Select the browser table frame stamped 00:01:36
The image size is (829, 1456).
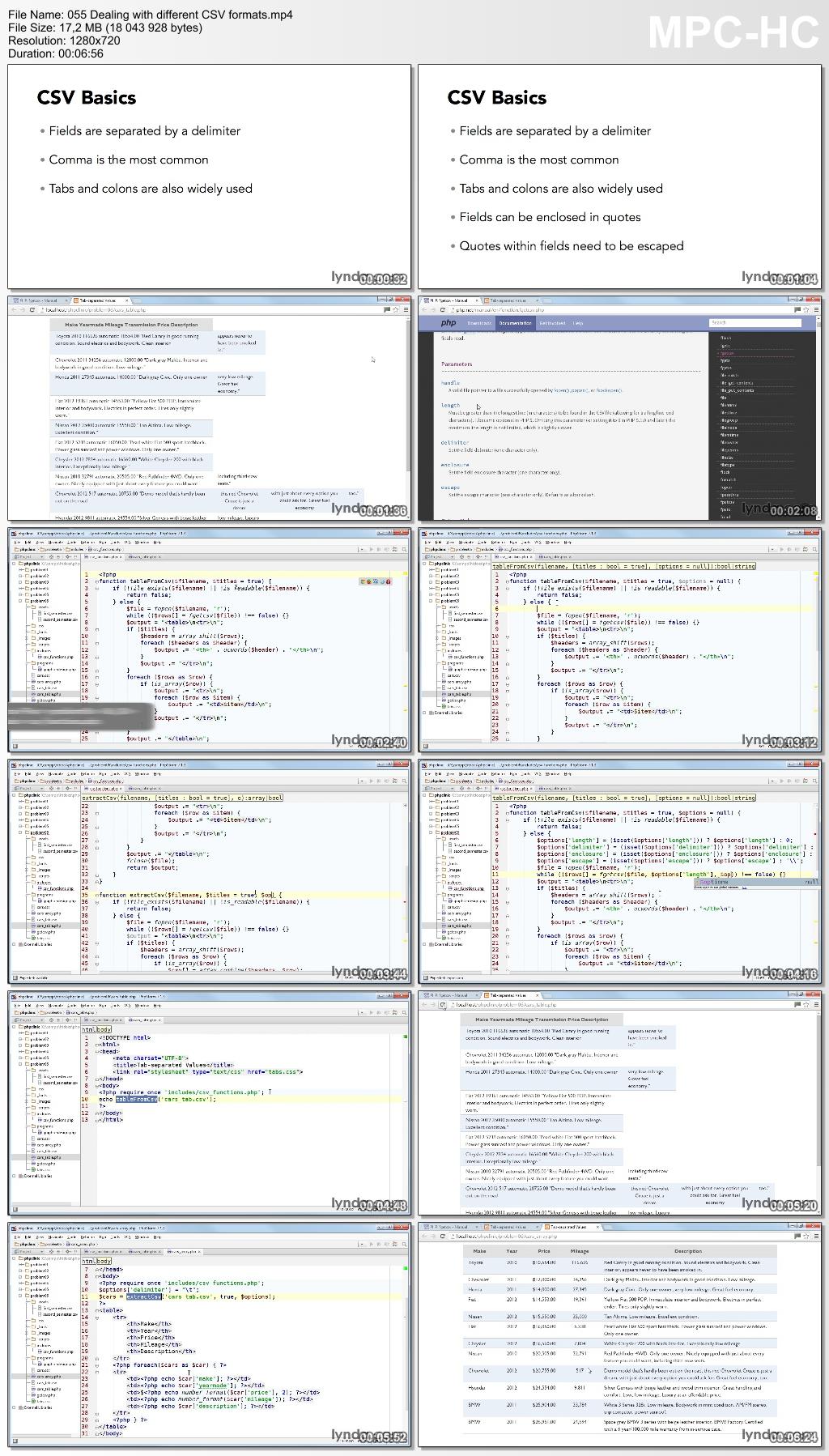click(210, 408)
